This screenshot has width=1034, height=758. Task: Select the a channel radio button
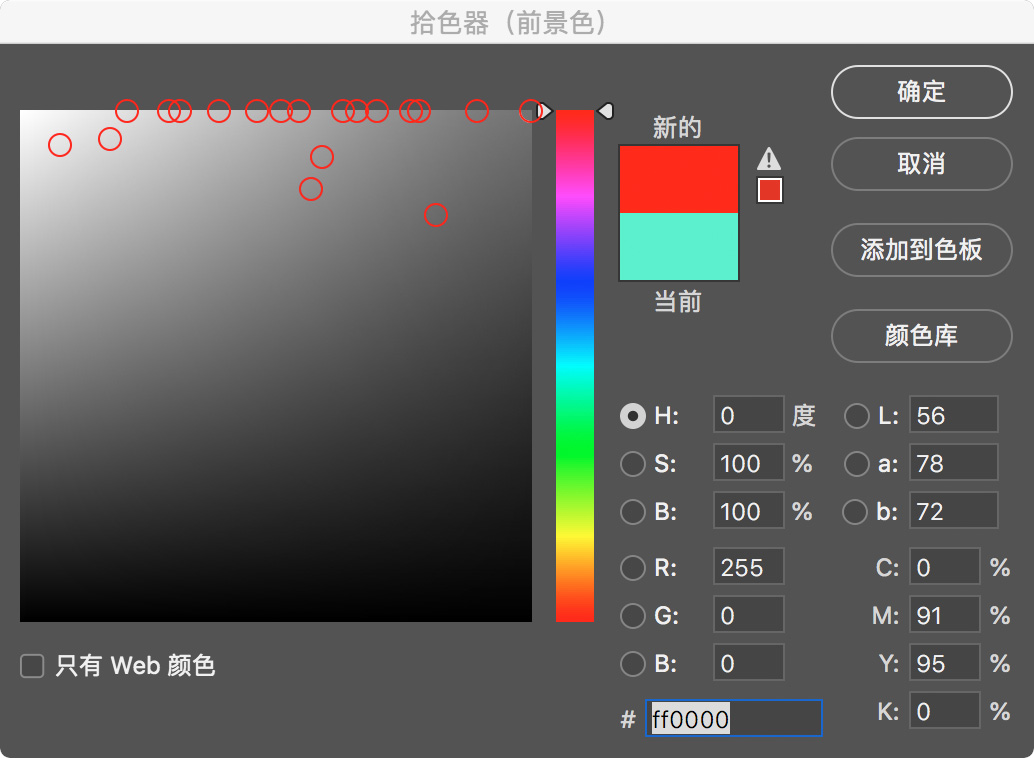(856, 463)
